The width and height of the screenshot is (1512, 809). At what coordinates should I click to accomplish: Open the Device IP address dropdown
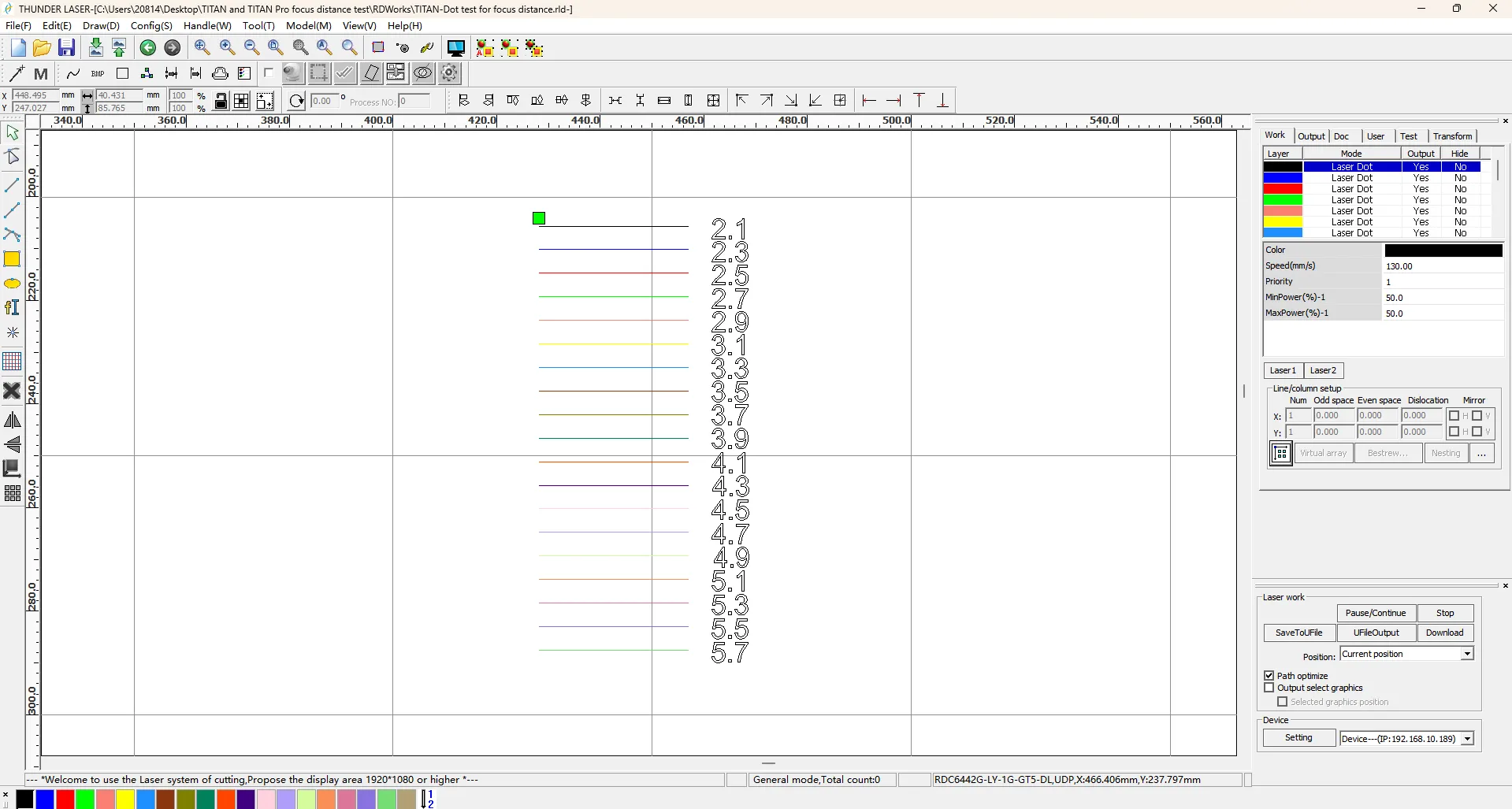(1467, 739)
